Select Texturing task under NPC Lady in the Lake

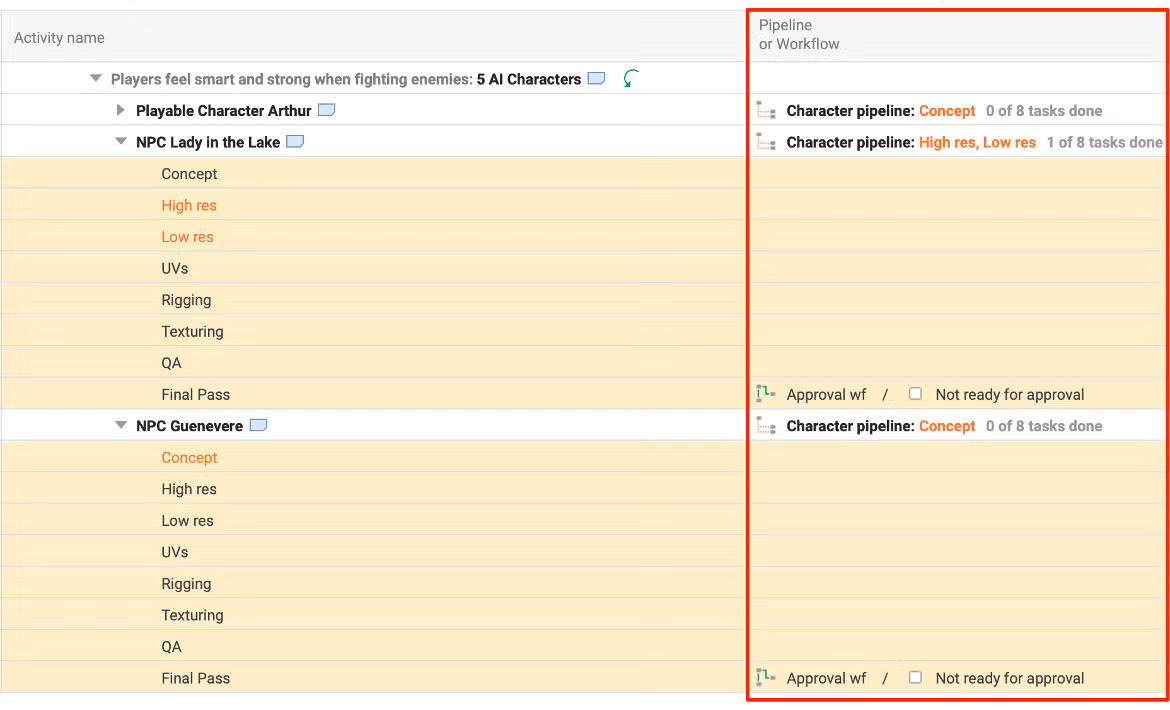tap(193, 331)
